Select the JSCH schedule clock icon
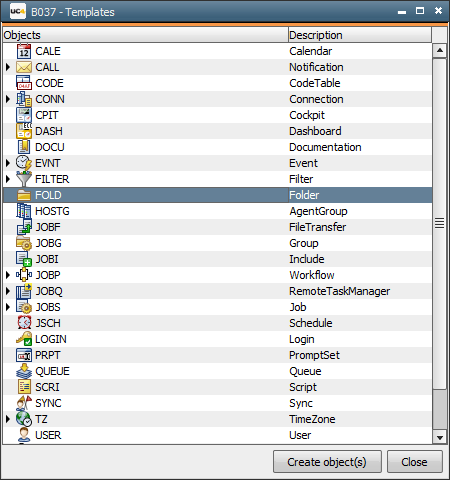This screenshot has width=450, height=480. [24, 323]
